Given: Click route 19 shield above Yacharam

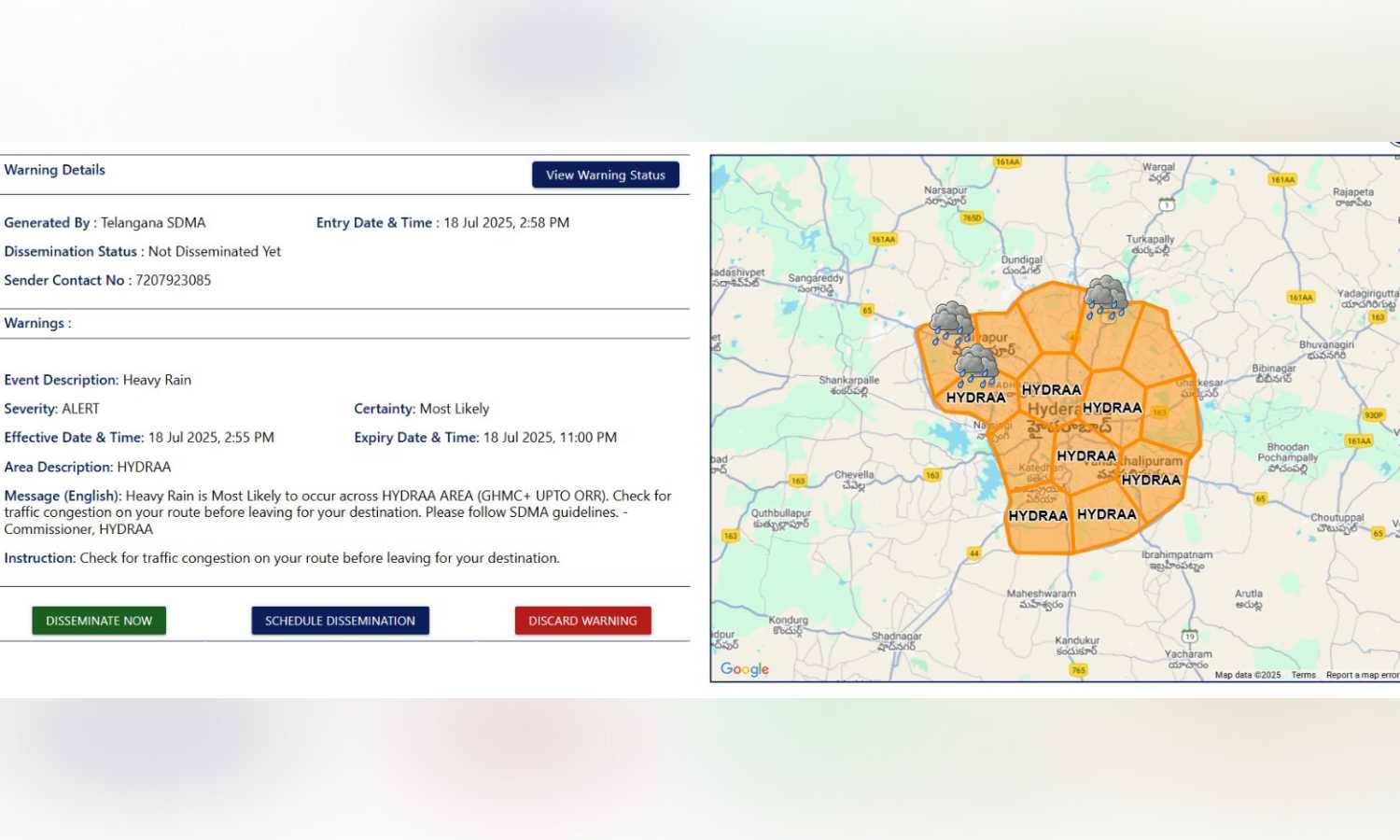Looking at the screenshot, I should coord(1190,637).
